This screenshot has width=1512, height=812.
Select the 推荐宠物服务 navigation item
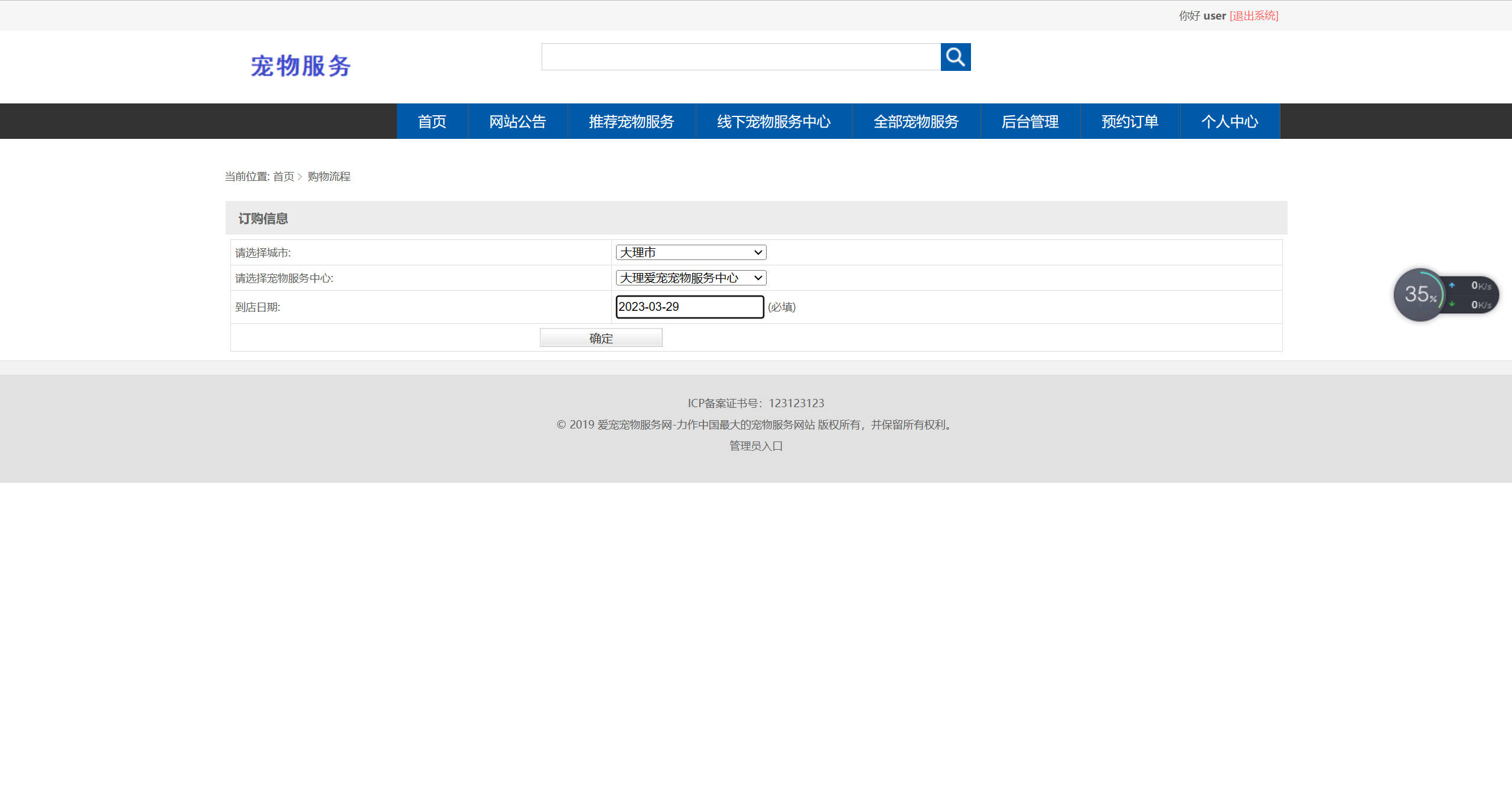click(x=631, y=121)
